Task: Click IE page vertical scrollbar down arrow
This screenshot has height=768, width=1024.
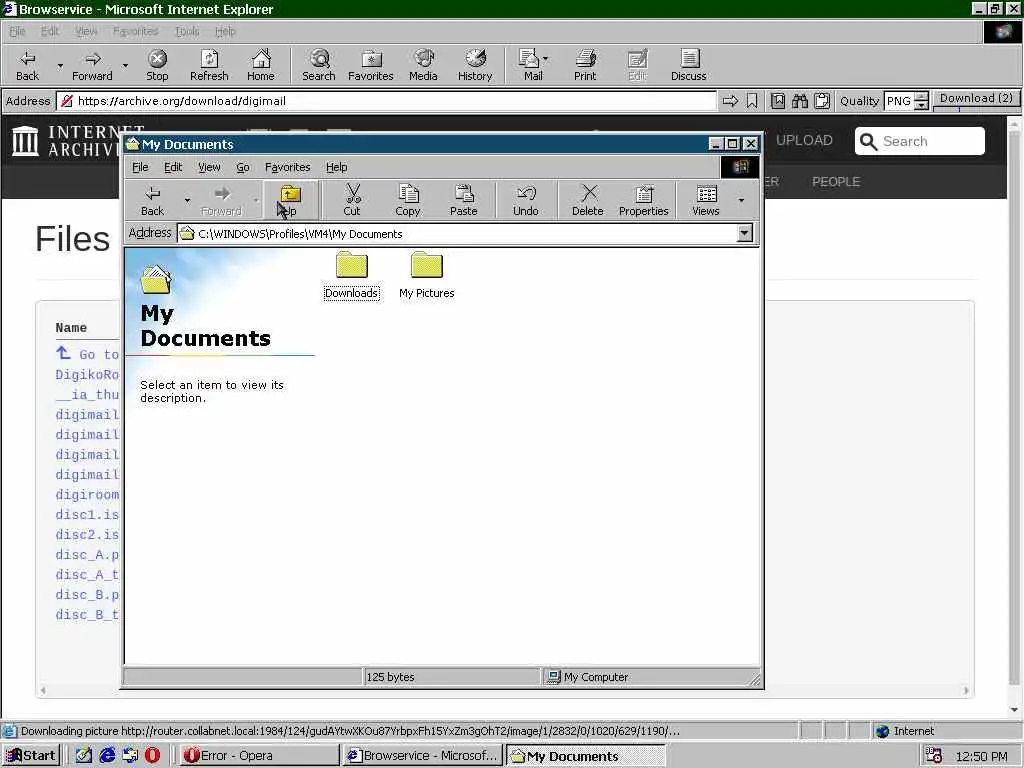Action: pyautogui.click(x=1014, y=710)
